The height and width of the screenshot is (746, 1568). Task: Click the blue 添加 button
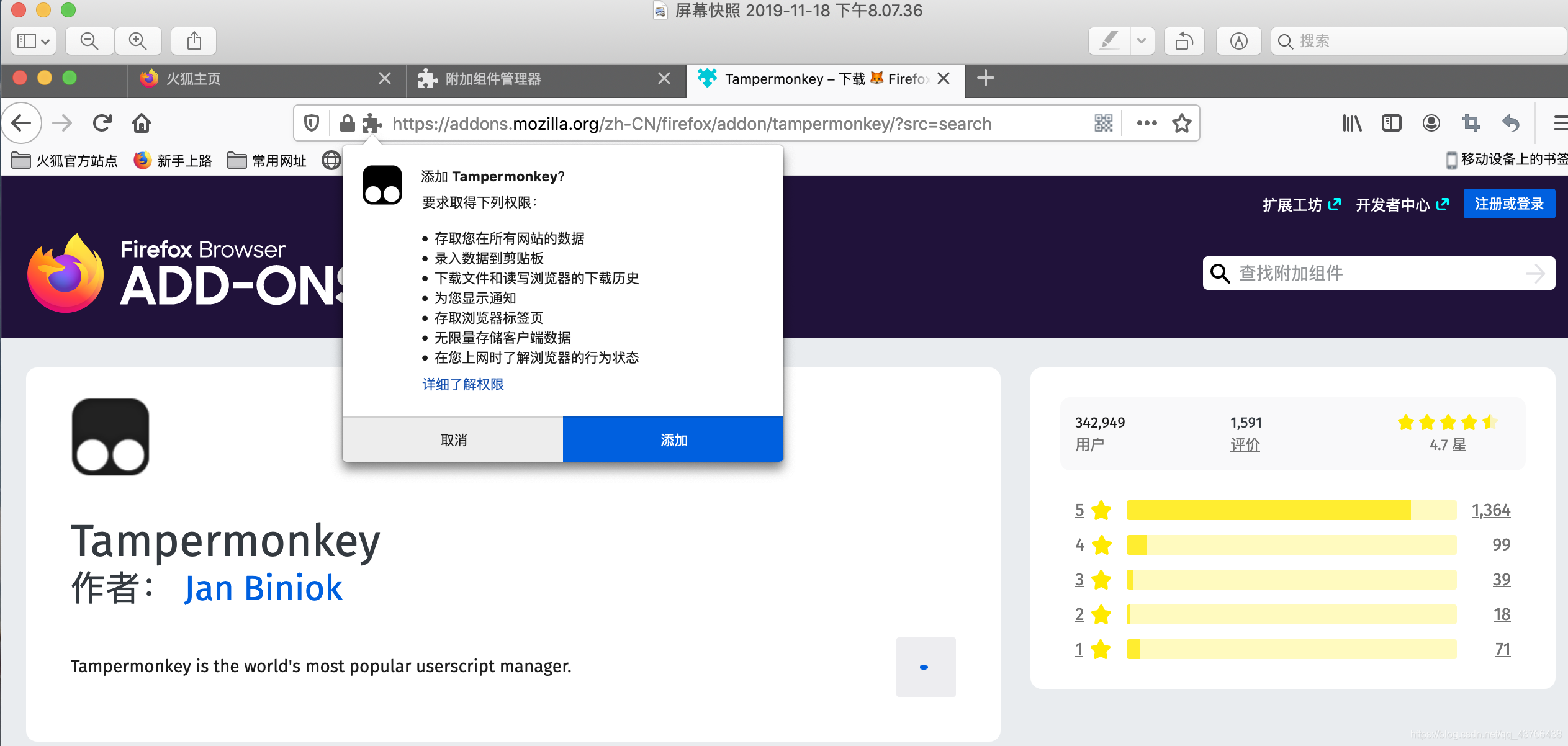pos(673,440)
